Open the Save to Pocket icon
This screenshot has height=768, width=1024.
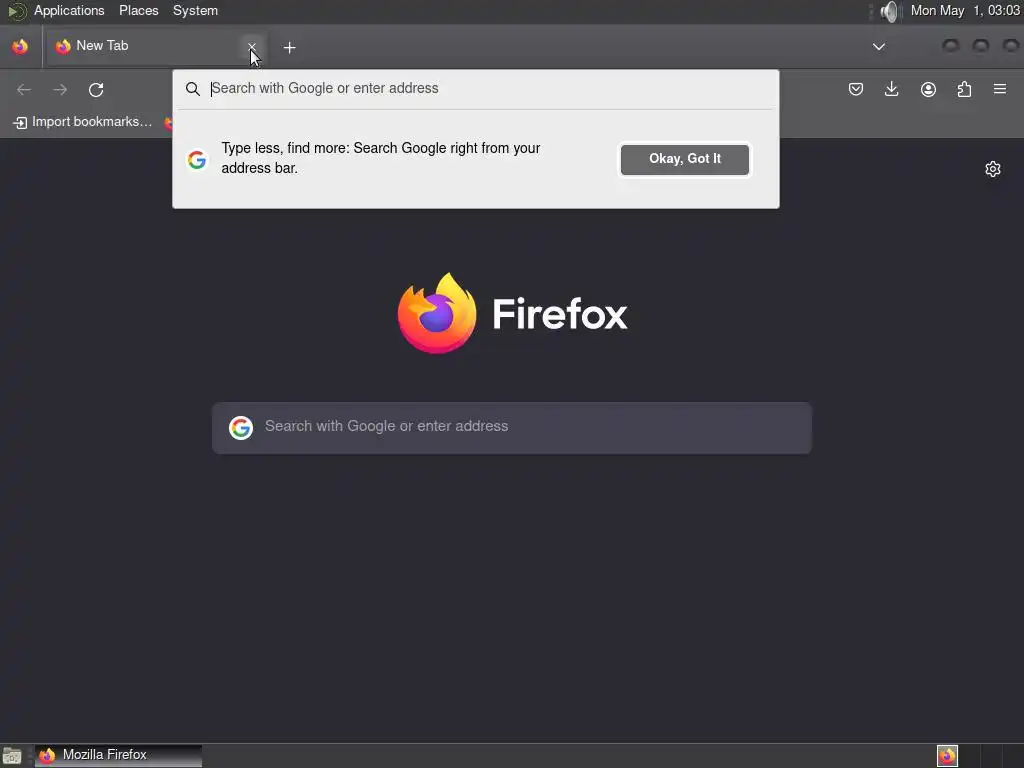pos(856,89)
